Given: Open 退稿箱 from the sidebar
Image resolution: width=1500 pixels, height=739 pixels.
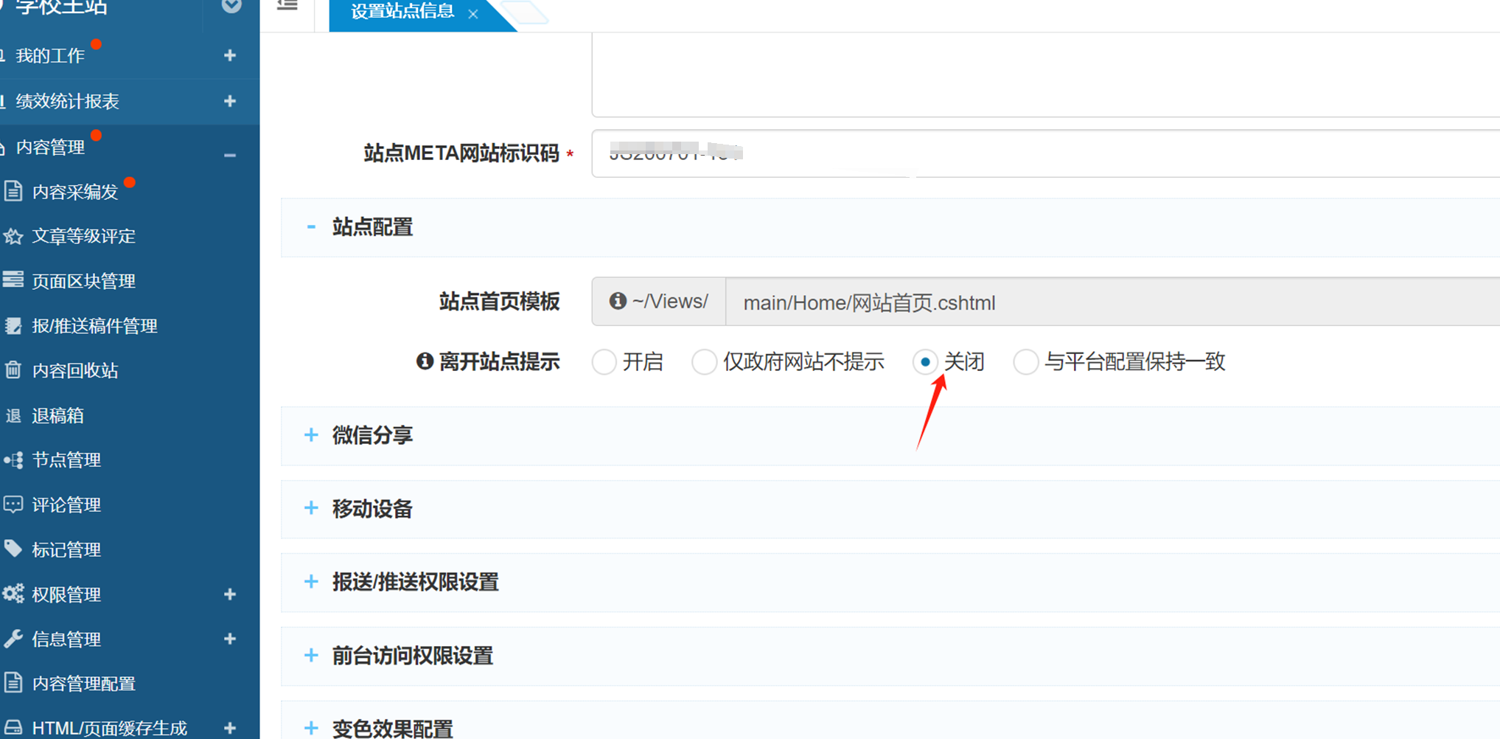Looking at the screenshot, I should (x=57, y=415).
